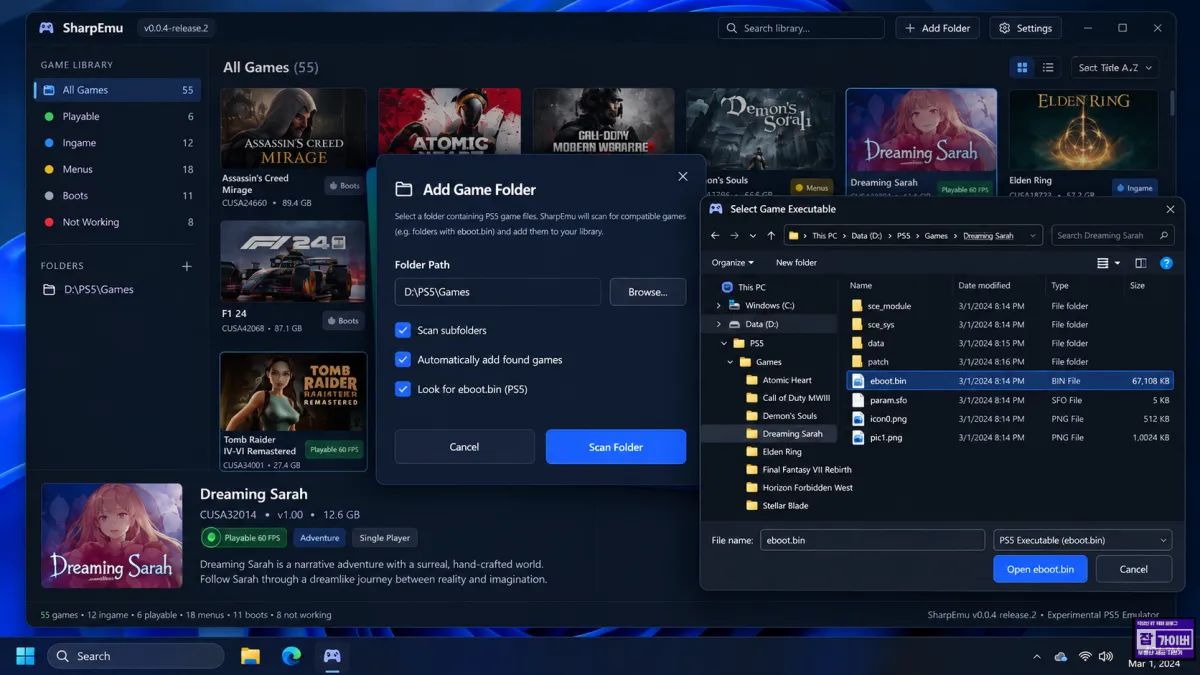The image size is (1200, 675).
Task: Open SharpEmu Settings
Action: click(x=1026, y=28)
